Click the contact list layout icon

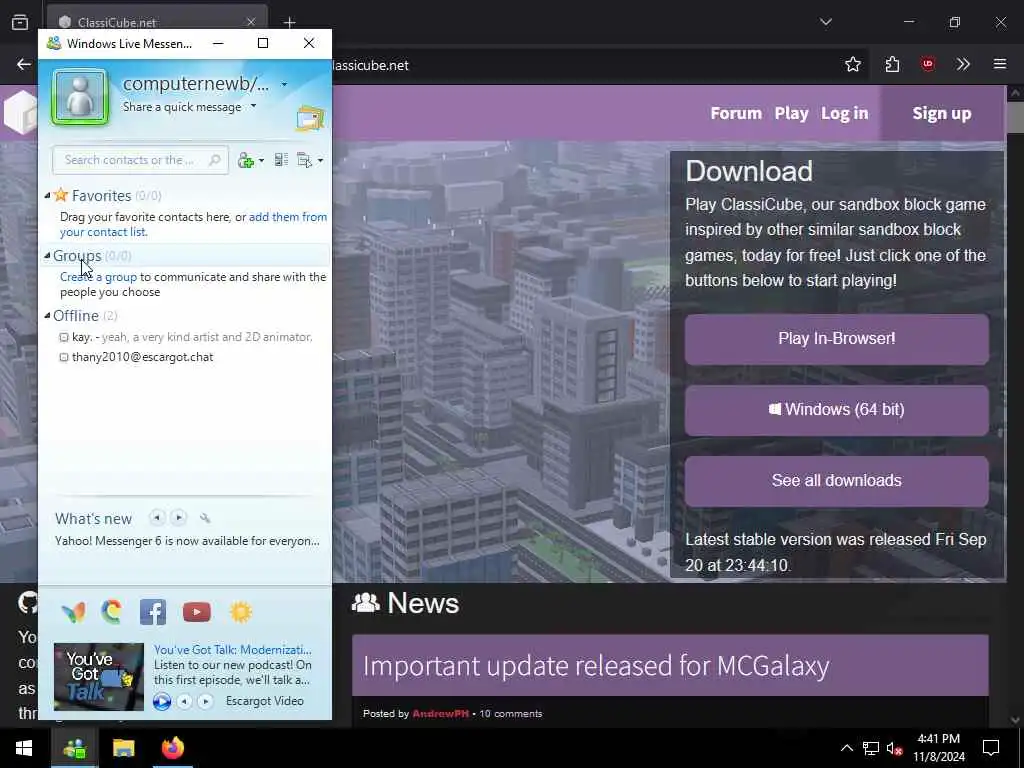[281, 159]
